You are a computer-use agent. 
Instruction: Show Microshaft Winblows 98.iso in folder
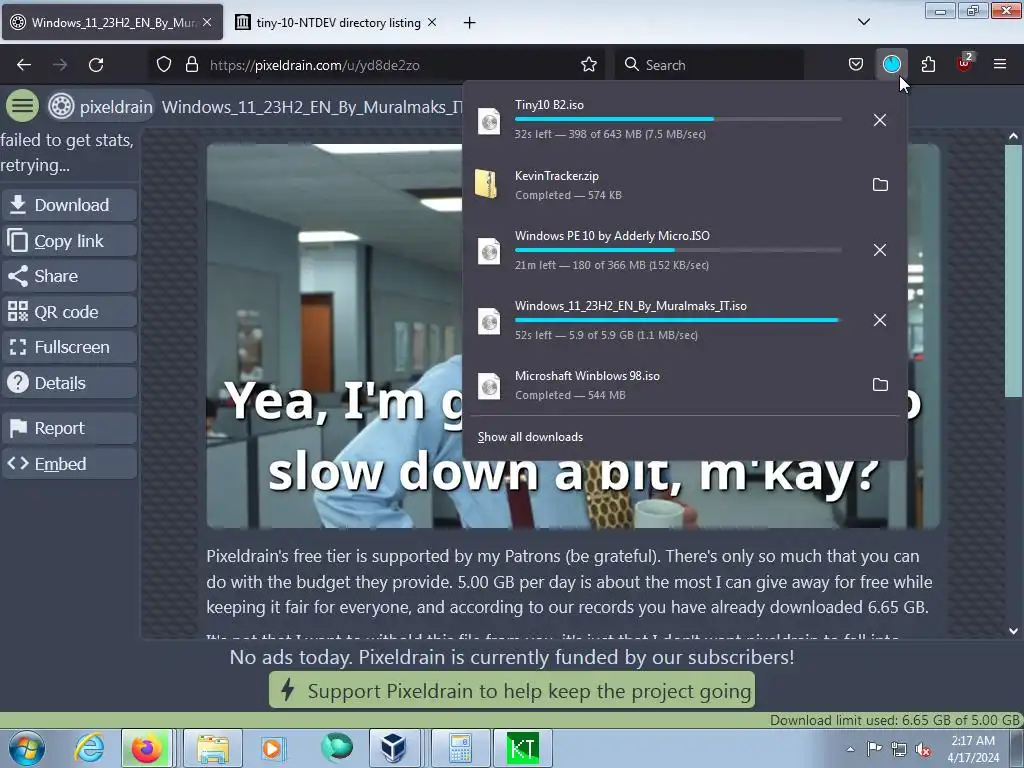880,385
